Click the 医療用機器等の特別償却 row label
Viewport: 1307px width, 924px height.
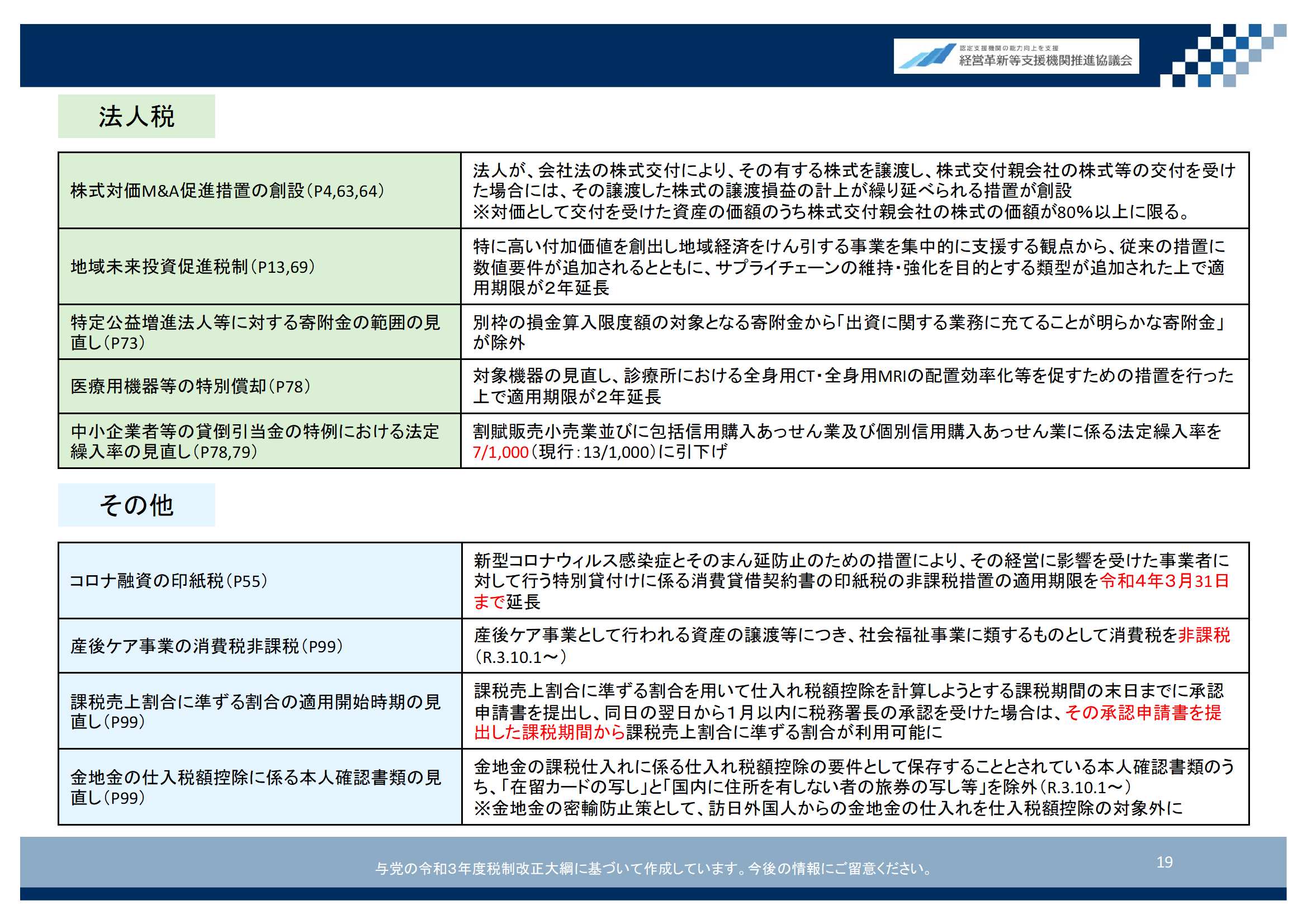[x=190, y=387]
